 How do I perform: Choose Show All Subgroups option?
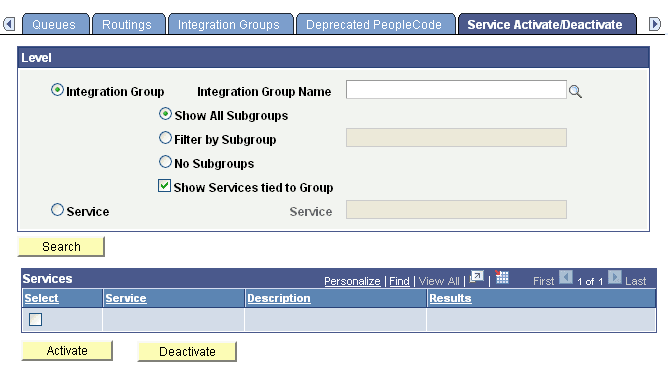point(165,114)
